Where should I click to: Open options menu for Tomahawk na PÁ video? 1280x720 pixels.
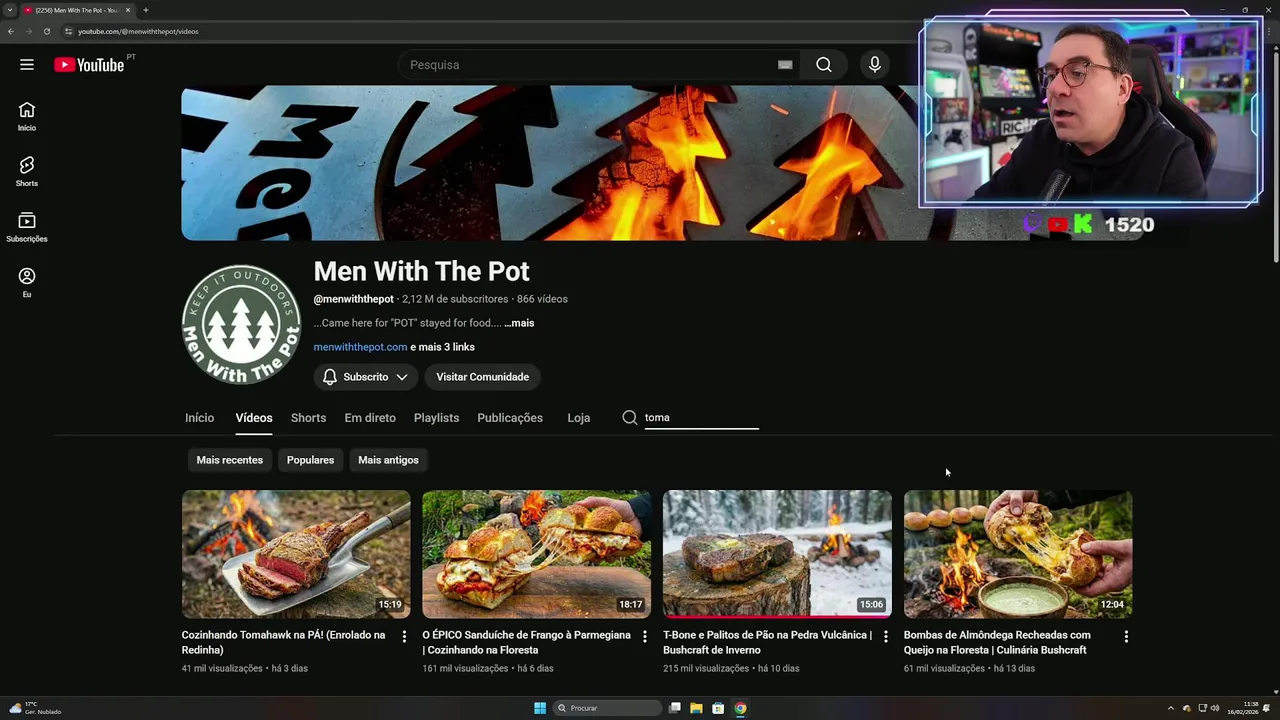(x=404, y=636)
